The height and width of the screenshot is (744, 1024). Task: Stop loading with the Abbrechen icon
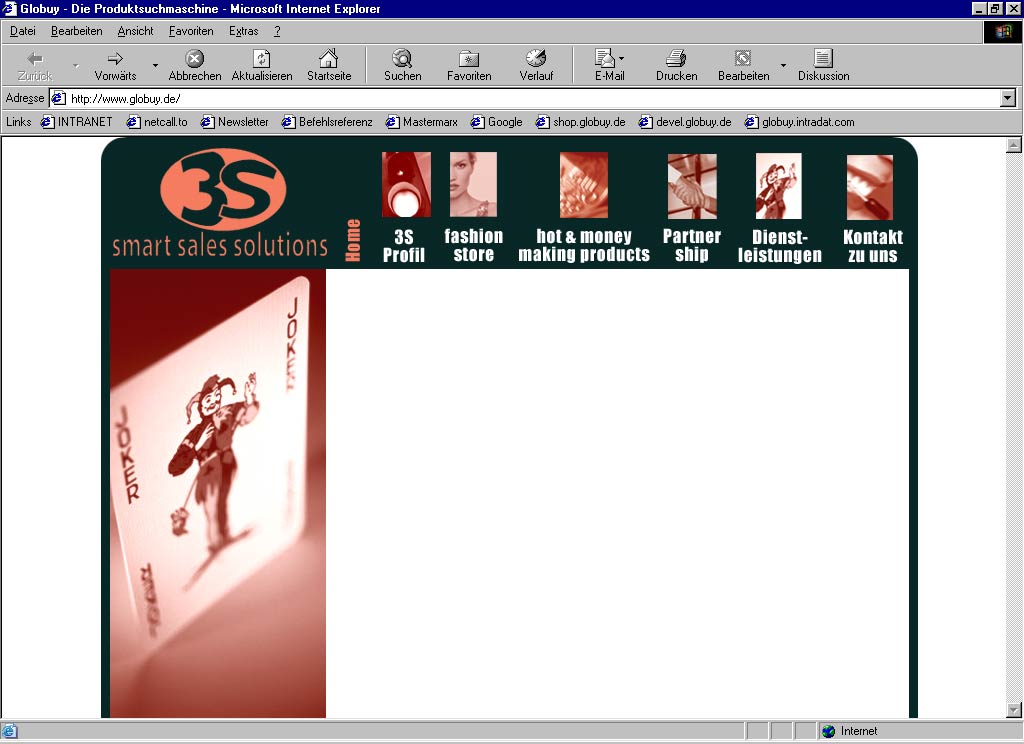click(x=194, y=59)
